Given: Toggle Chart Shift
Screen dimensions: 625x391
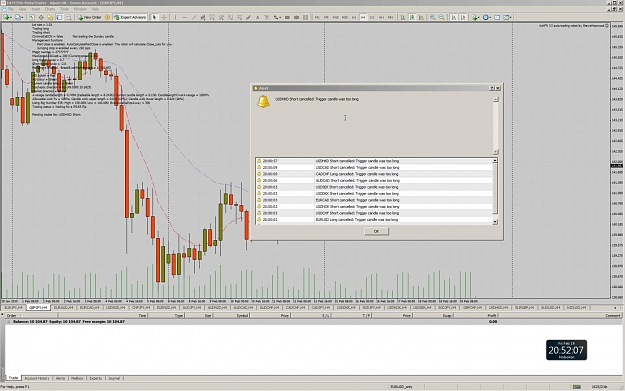Looking at the screenshot, I should (463, 17).
